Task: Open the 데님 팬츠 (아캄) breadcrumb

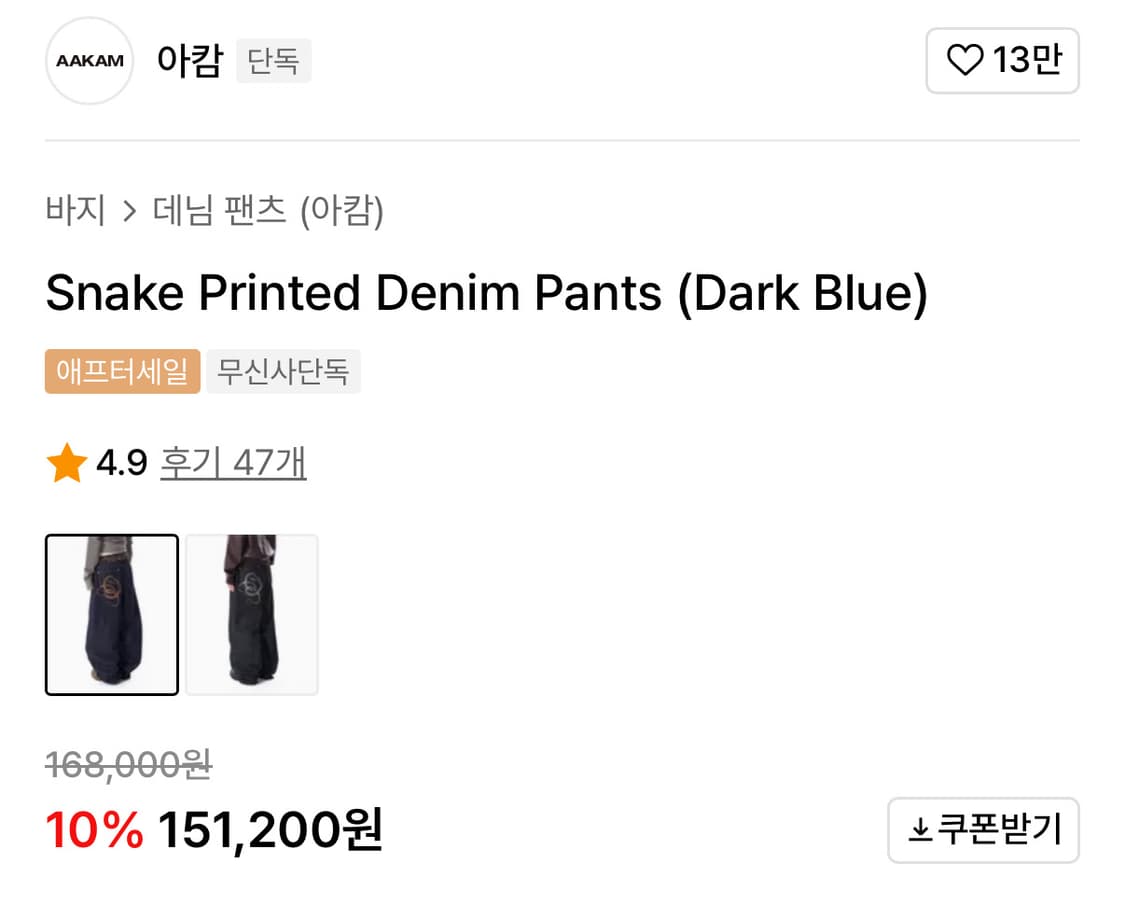Action: [x=268, y=211]
